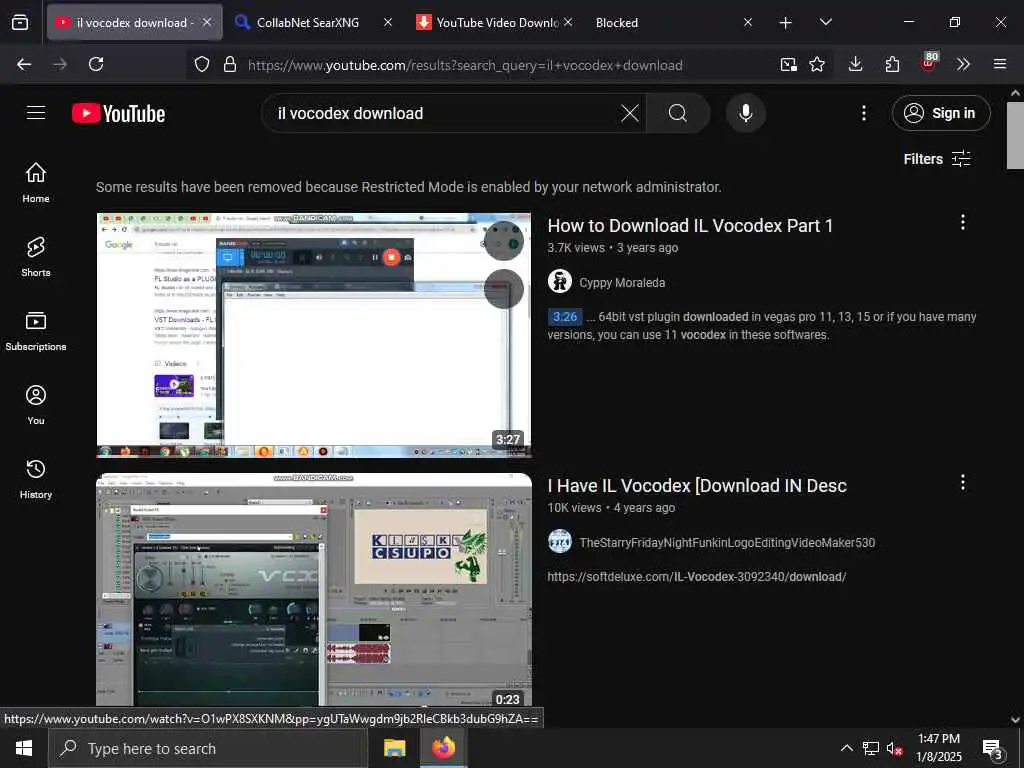This screenshot has width=1024, height=768.
Task: Open File Explorer from taskbar
Action: tap(394, 748)
